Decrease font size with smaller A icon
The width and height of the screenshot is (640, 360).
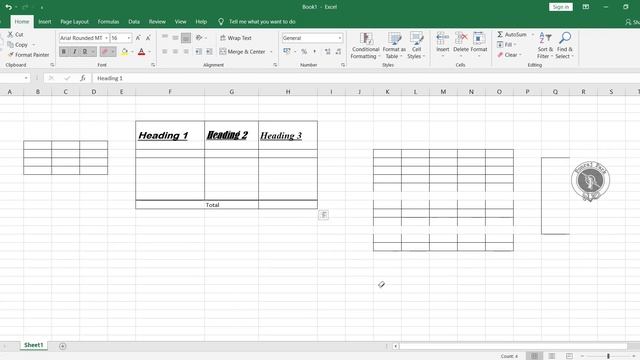[x=148, y=38]
